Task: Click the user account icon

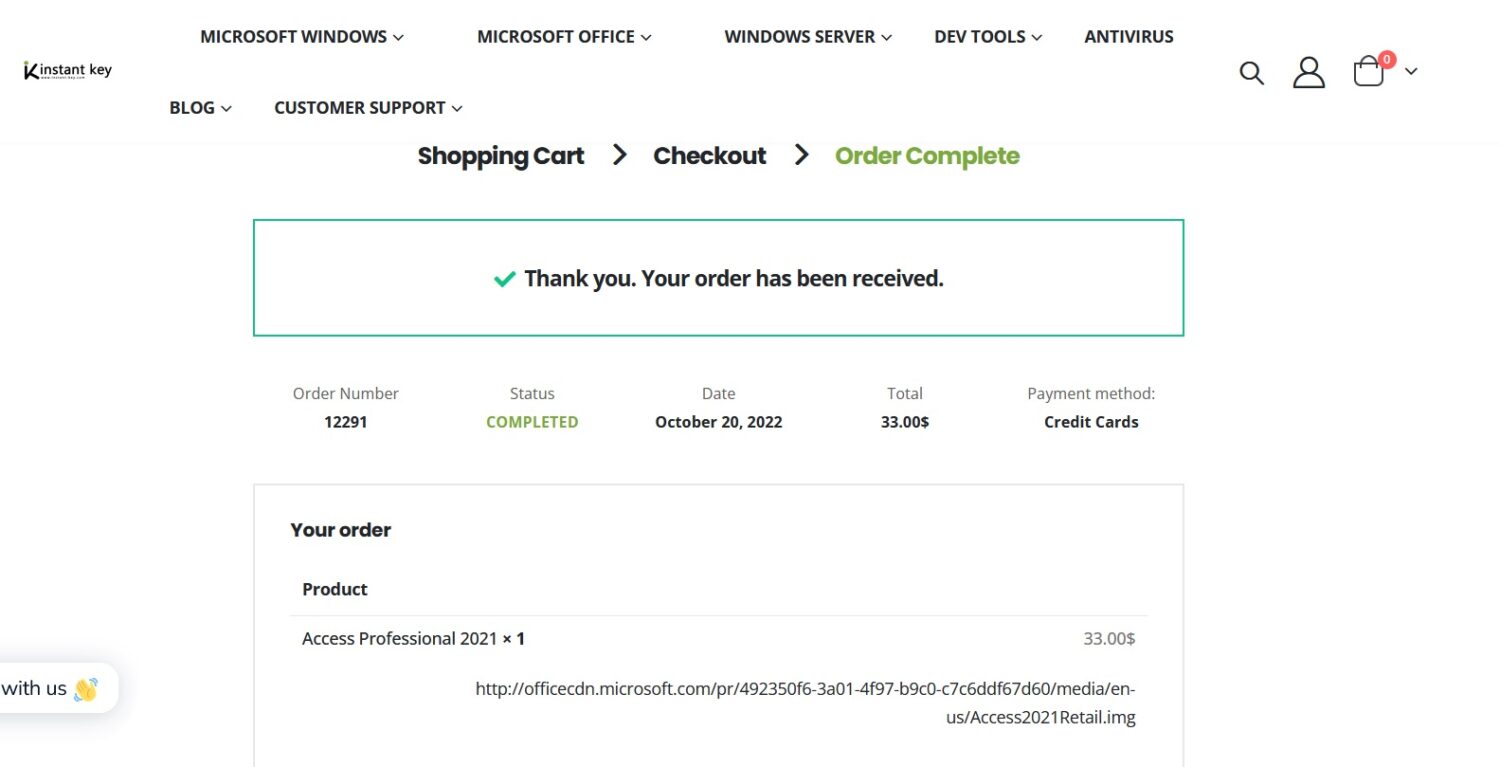Action: [1308, 72]
